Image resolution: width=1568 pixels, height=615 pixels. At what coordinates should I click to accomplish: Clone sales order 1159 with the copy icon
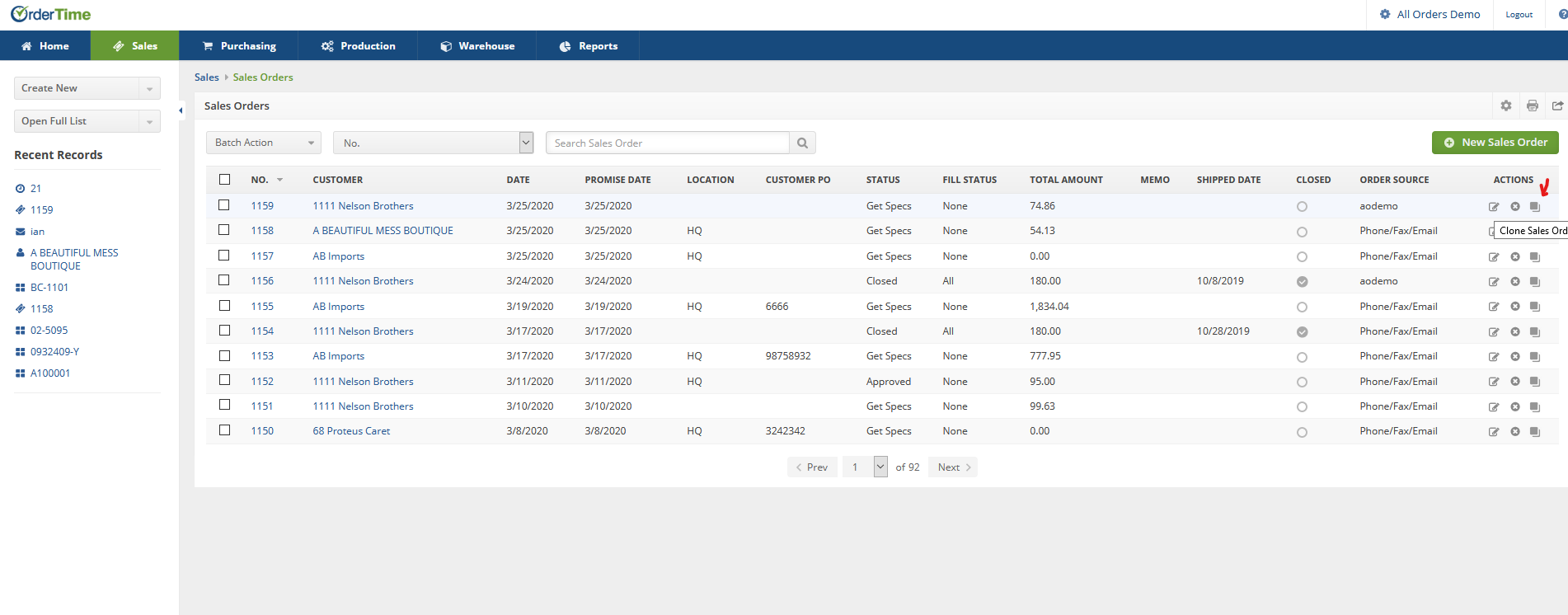click(1535, 207)
